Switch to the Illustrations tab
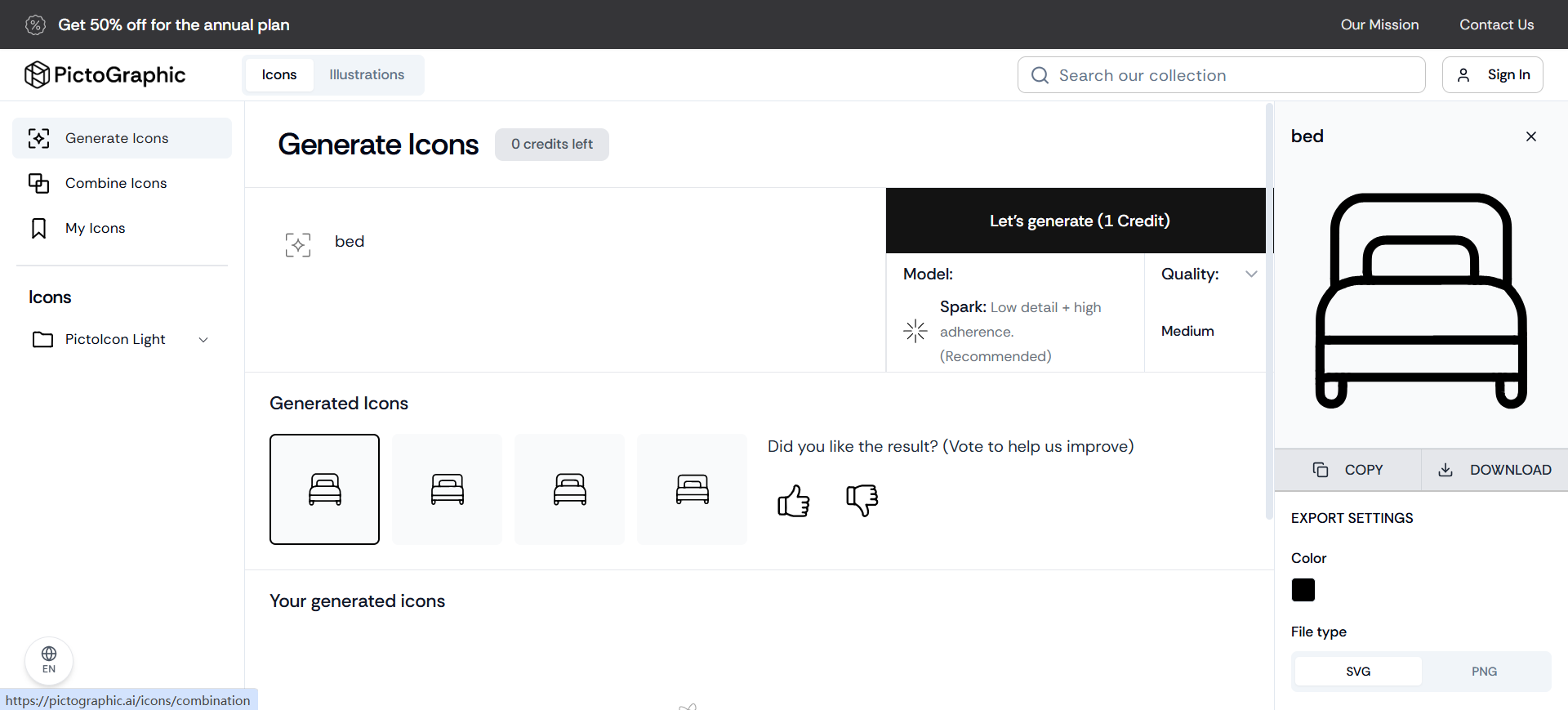This screenshot has width=1568, height=710. coord(367,74)
